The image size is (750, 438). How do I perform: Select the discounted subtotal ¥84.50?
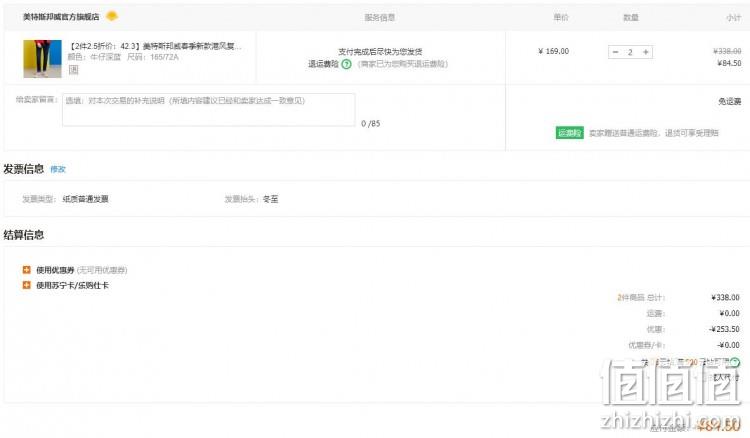tap(729, 63)
